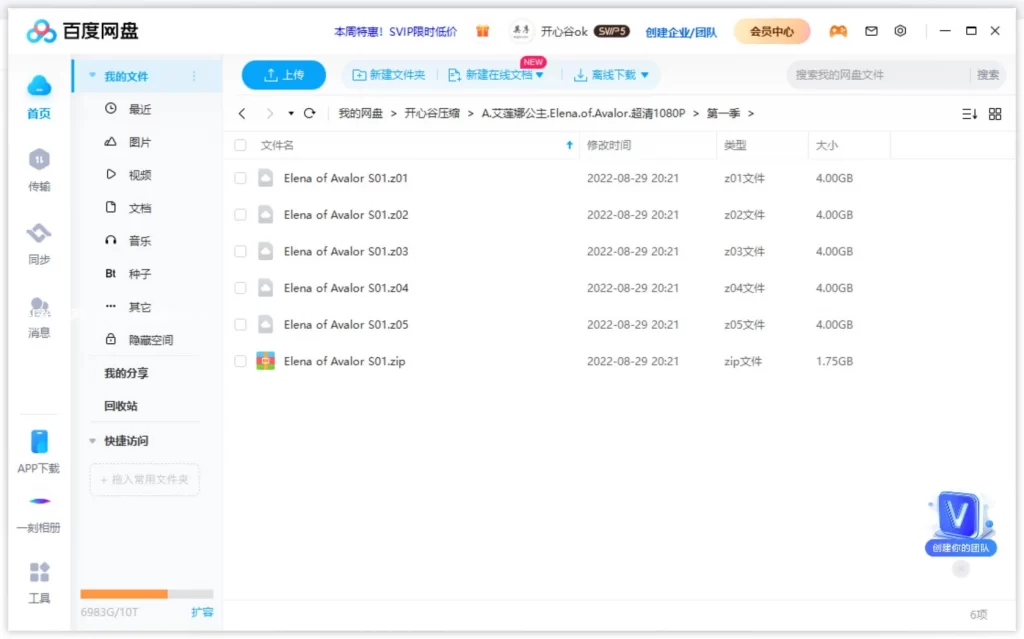Screen dimensions: 1024x639
Task: Select 其它 in the sidebar
Action: coord(140,306)
